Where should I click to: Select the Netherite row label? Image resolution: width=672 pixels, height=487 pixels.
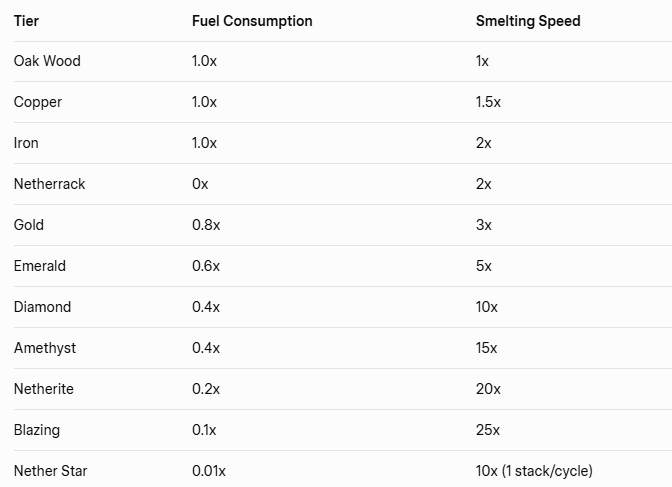click(x=44, y=389)
